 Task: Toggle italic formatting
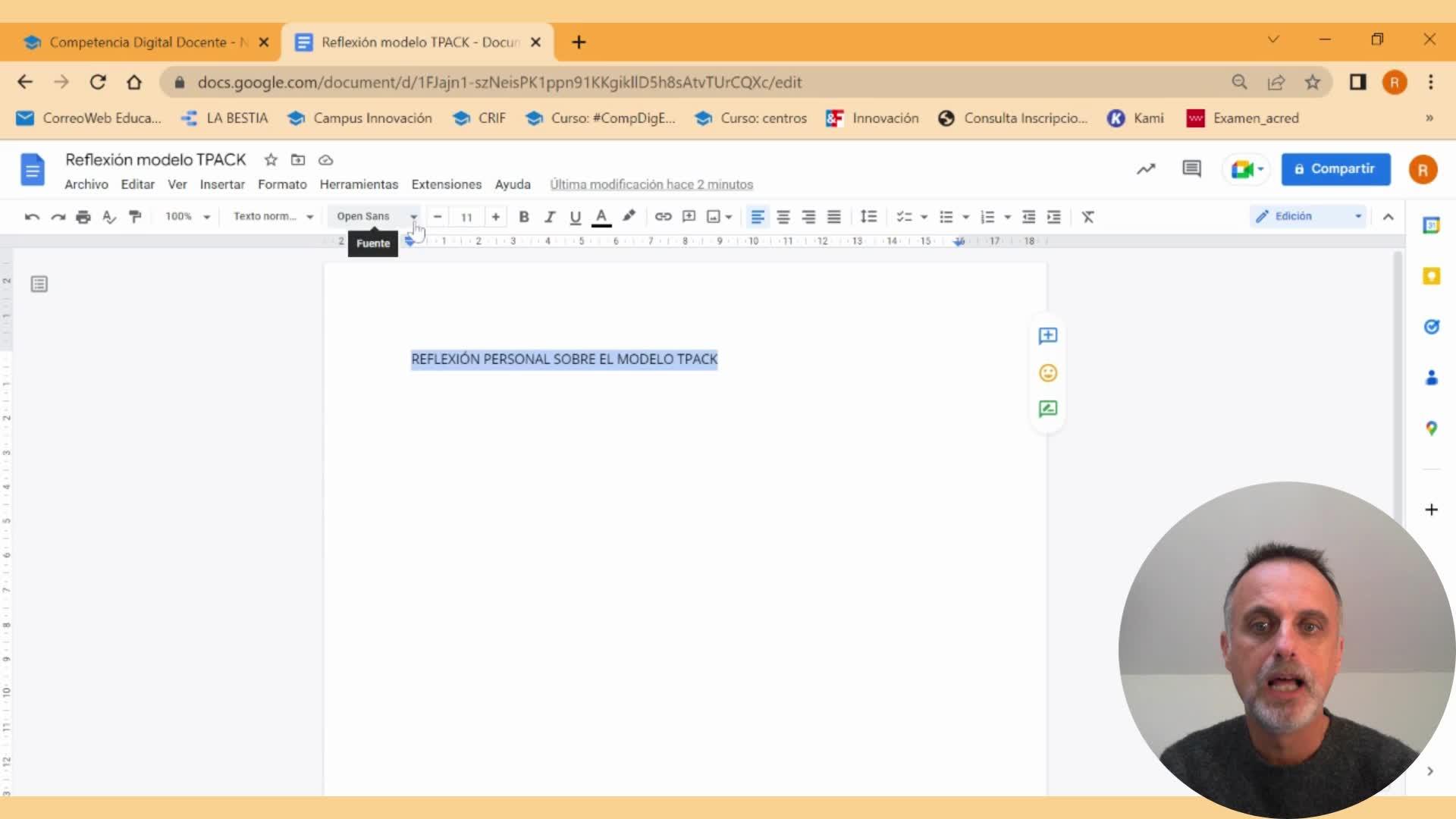pos(550,217)
